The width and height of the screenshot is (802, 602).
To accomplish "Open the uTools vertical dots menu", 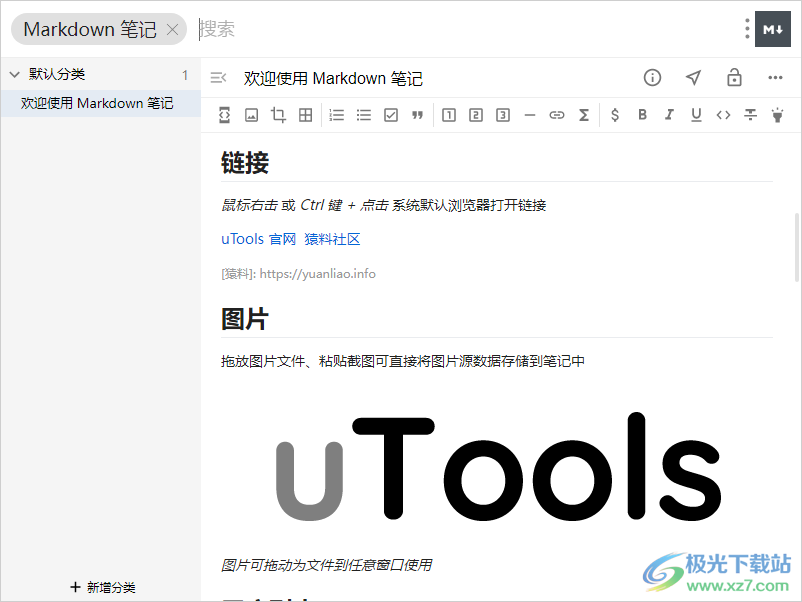I will click(x=747, y=29).
